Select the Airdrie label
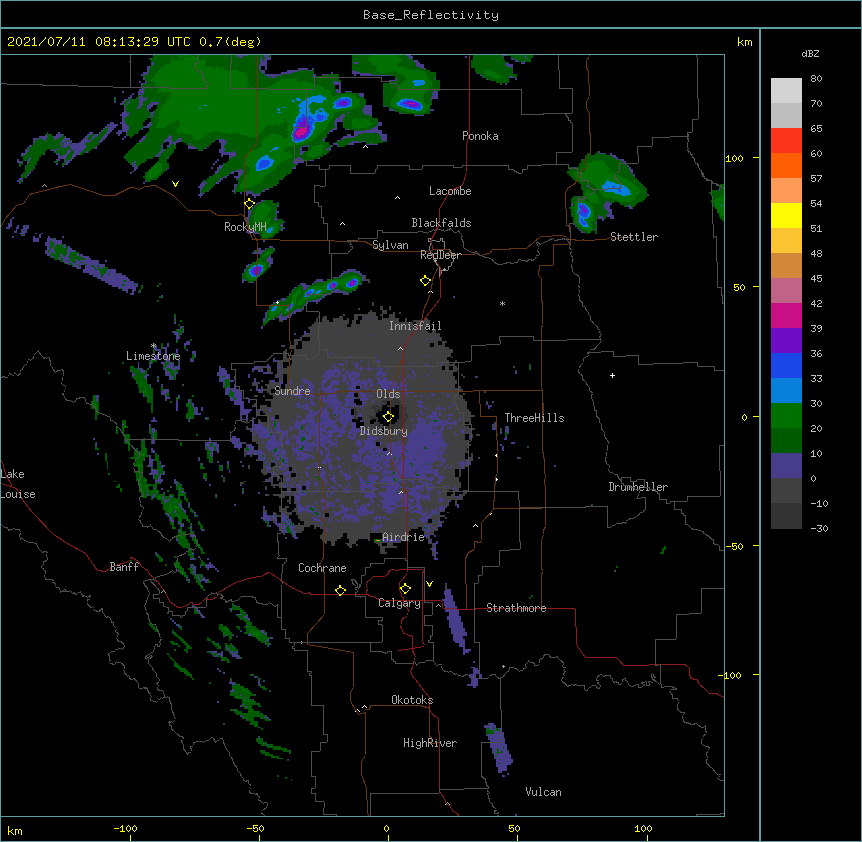The image size is (862, 842). point(404,537)
